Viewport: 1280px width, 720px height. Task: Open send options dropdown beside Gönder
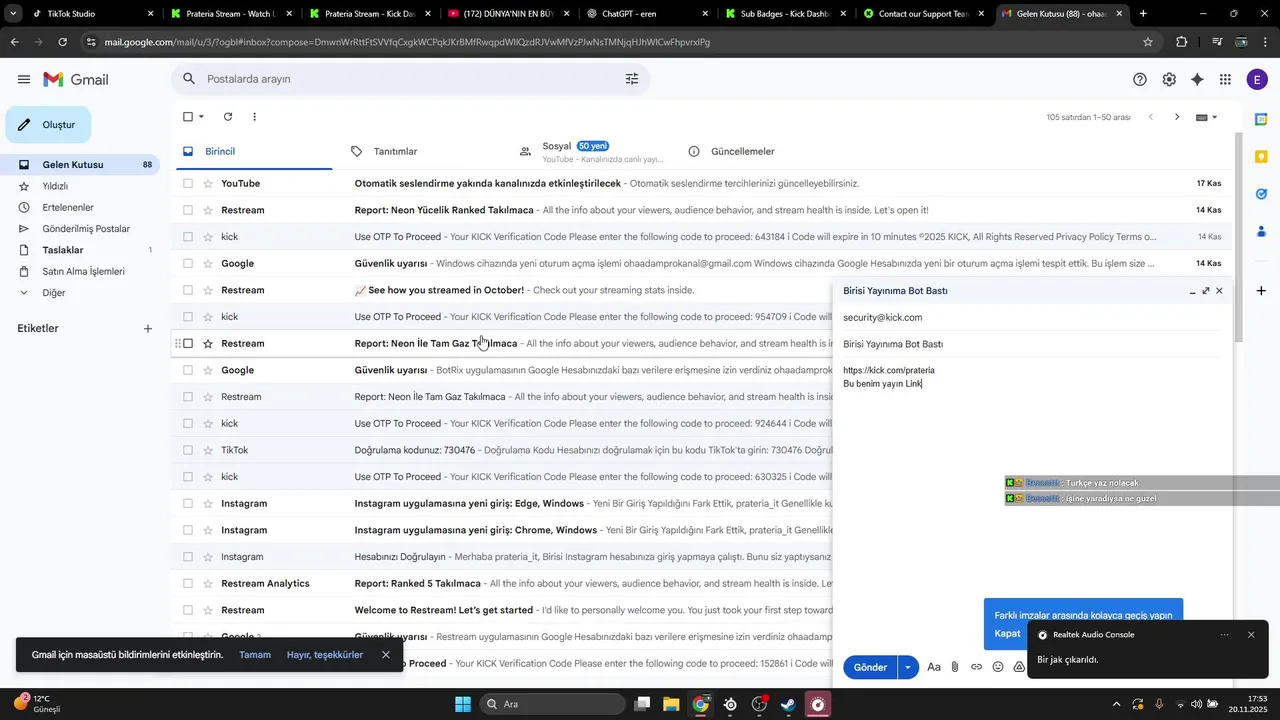pyautogui.click(x=908, y=667)
